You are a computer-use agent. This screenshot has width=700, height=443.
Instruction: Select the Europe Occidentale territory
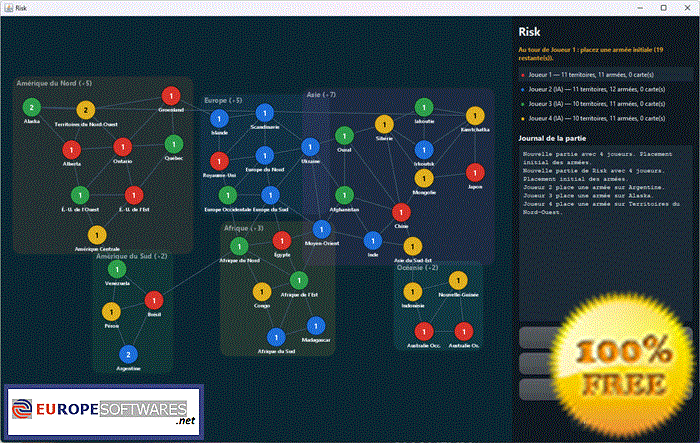click(x=228, y=195)
